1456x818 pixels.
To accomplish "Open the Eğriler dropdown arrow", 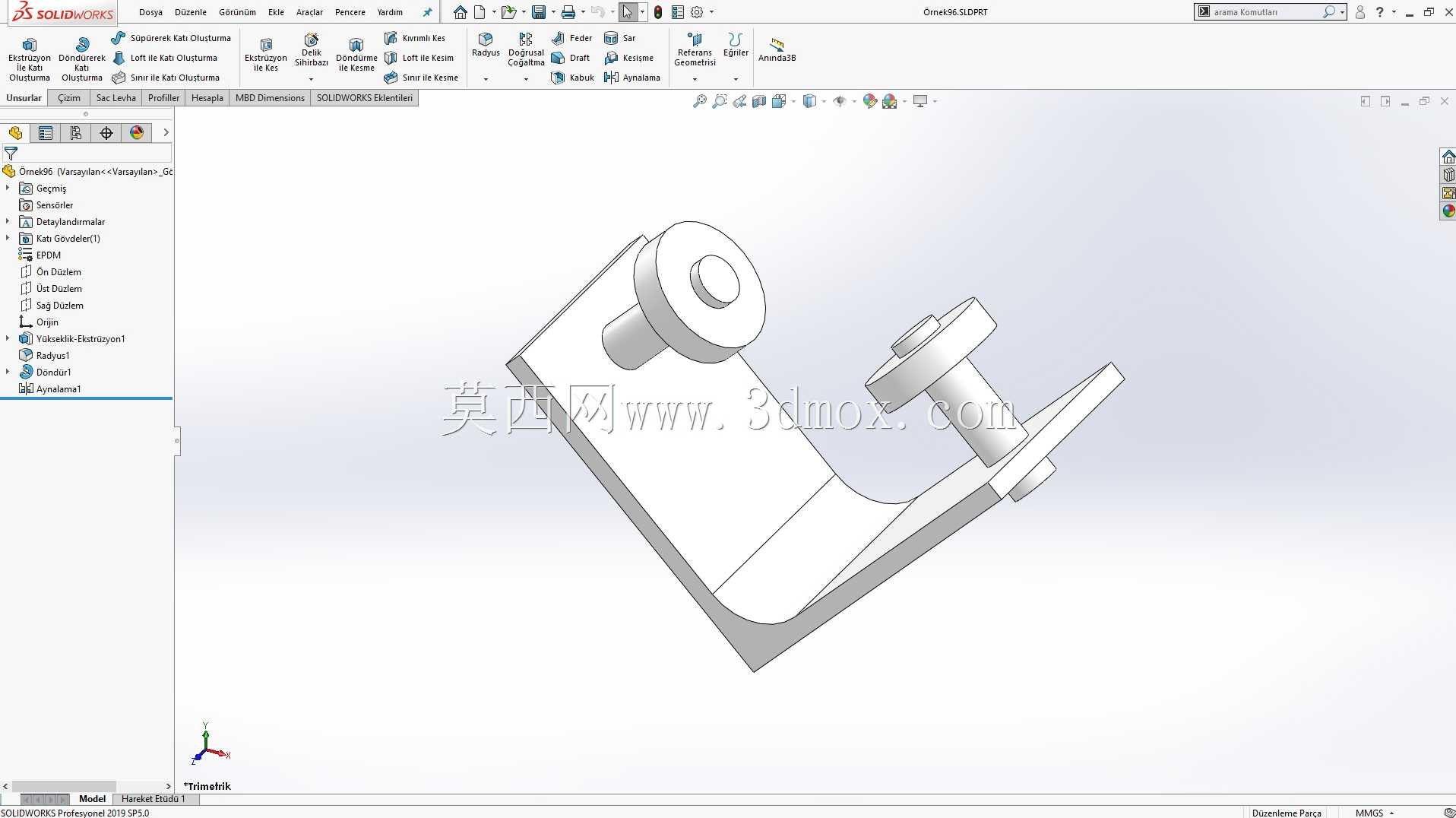I will click(736, 79).
